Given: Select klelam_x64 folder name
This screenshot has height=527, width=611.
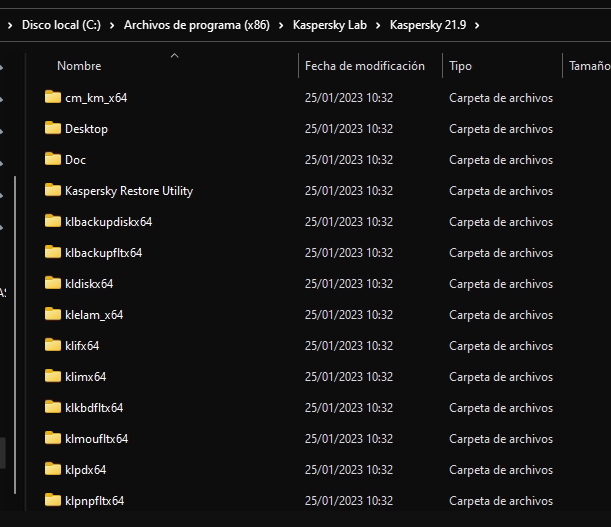Looking at the screenshot, I should (94, 315).
